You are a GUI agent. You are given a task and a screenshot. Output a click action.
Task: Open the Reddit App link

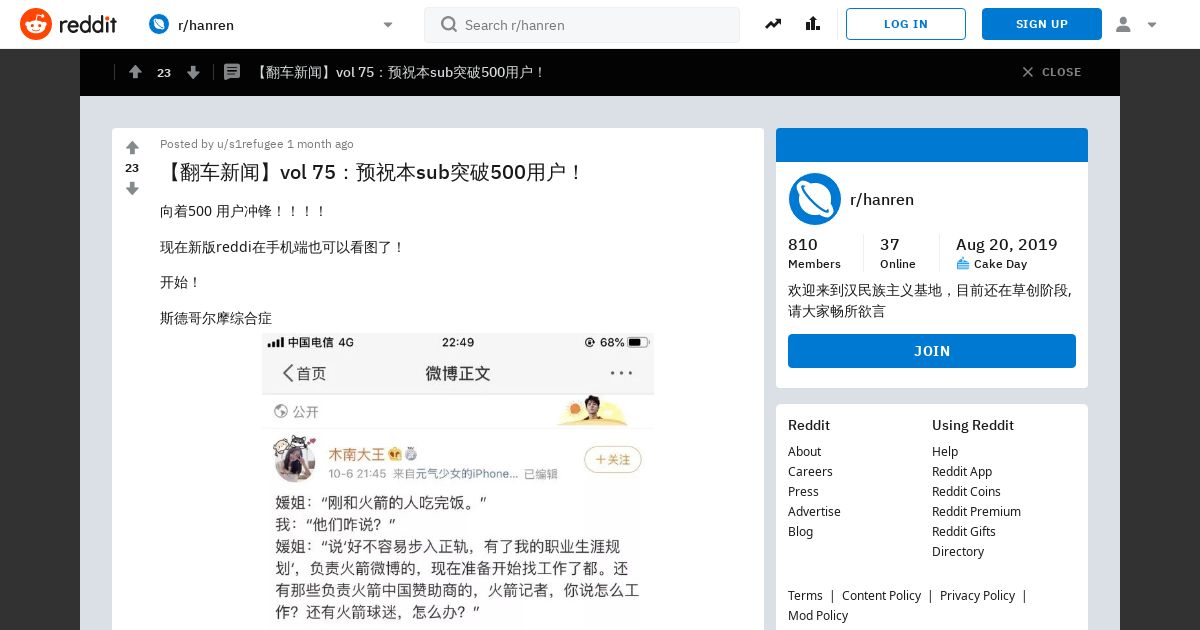coord(962,471)
